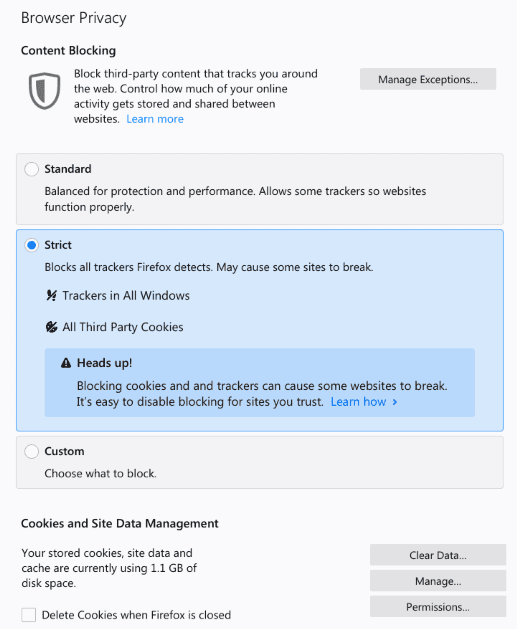The height and width of the screenshot is (629, 517).
Task: Click the Content Blocking shield icon
Action: point(44,91)
